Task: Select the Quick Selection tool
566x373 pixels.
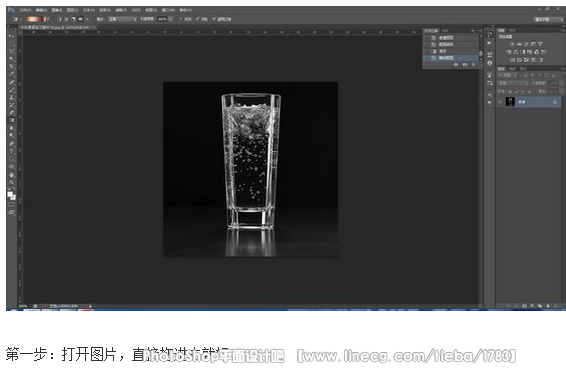Action: [11, 59]
